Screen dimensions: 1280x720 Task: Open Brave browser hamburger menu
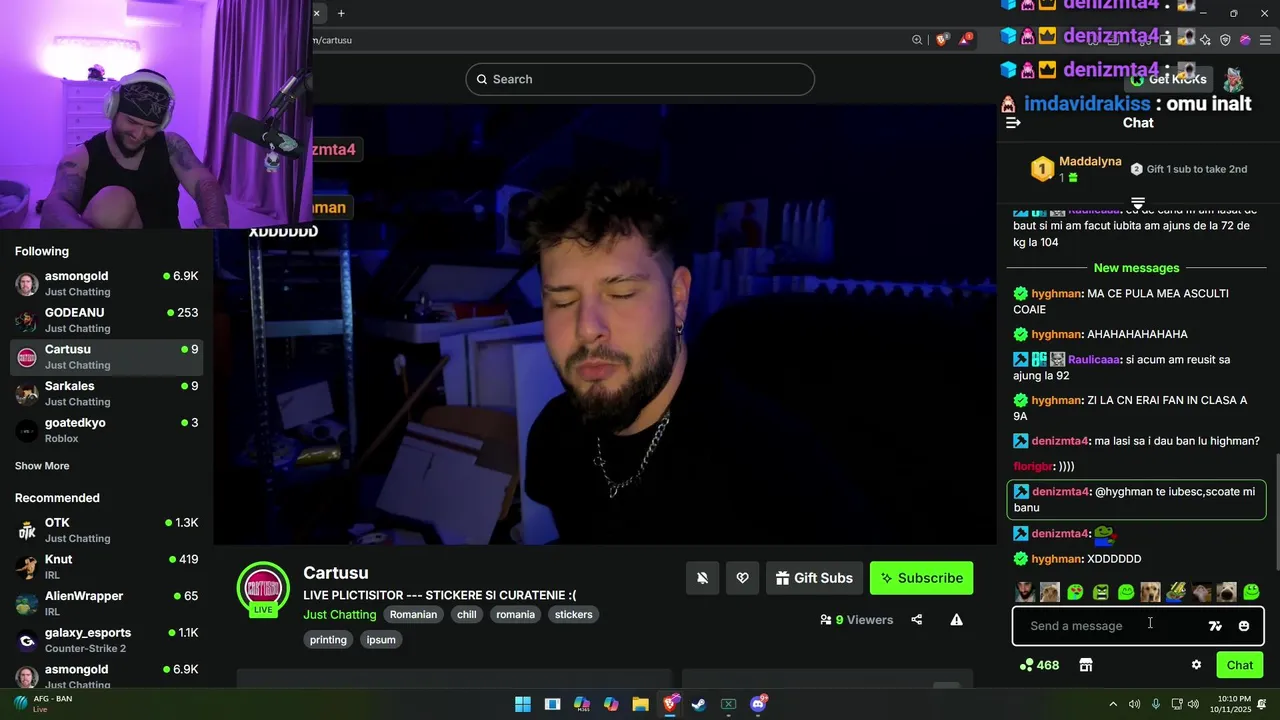(x=1265, y=40)
